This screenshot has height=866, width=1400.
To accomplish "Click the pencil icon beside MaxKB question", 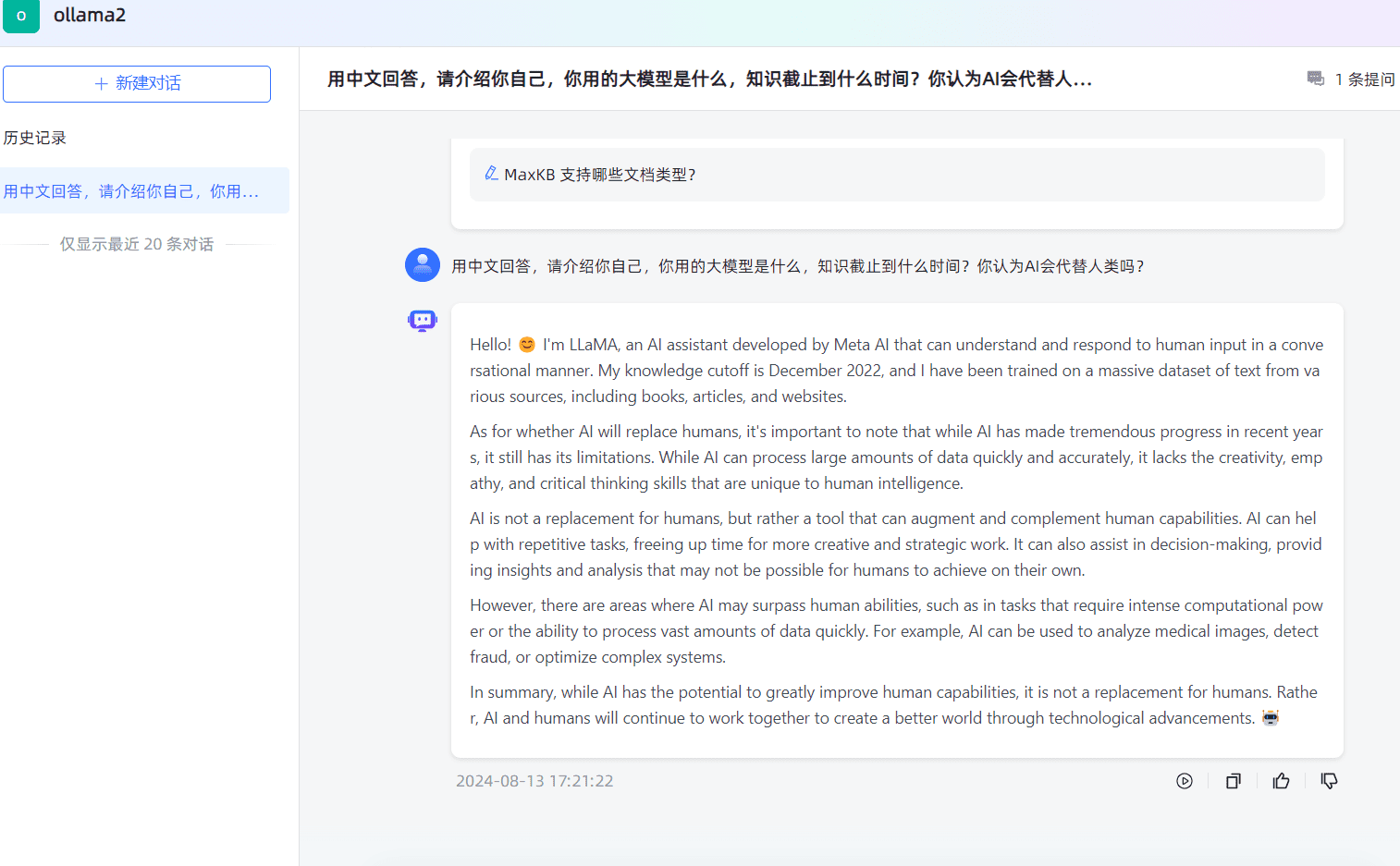I will coord(491,174).
